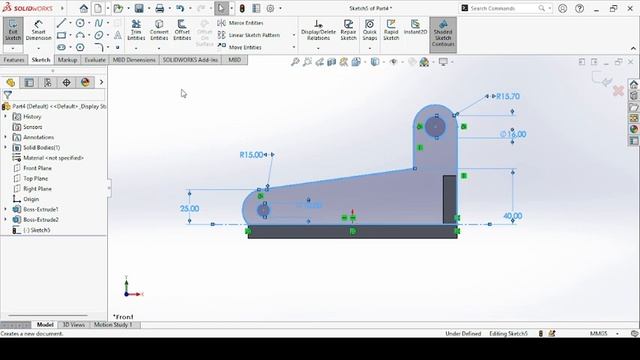640x360 pixels.
Task: Click the Print icon
Action: (160, 8)
